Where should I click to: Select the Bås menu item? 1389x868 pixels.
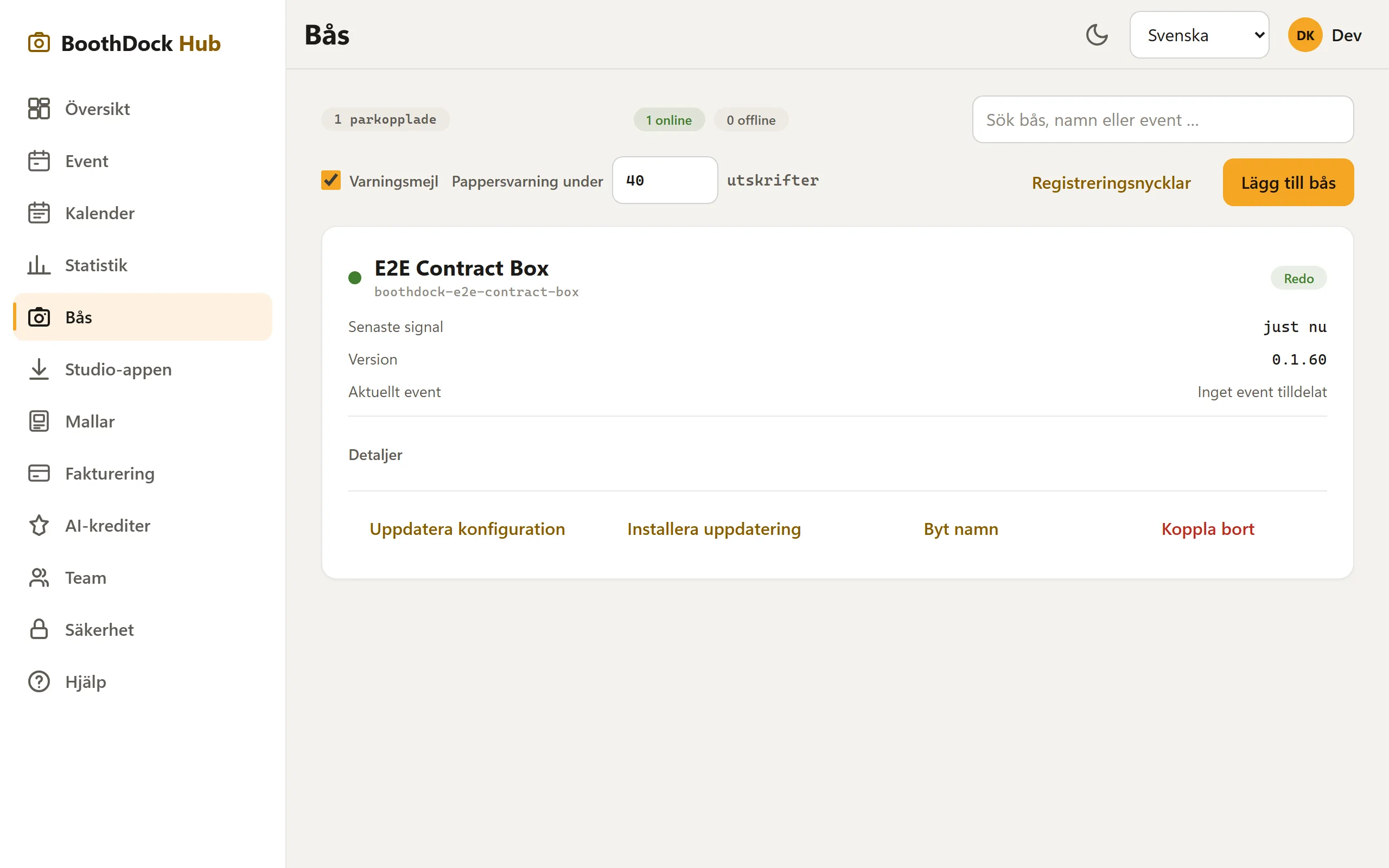click(142, 317)
